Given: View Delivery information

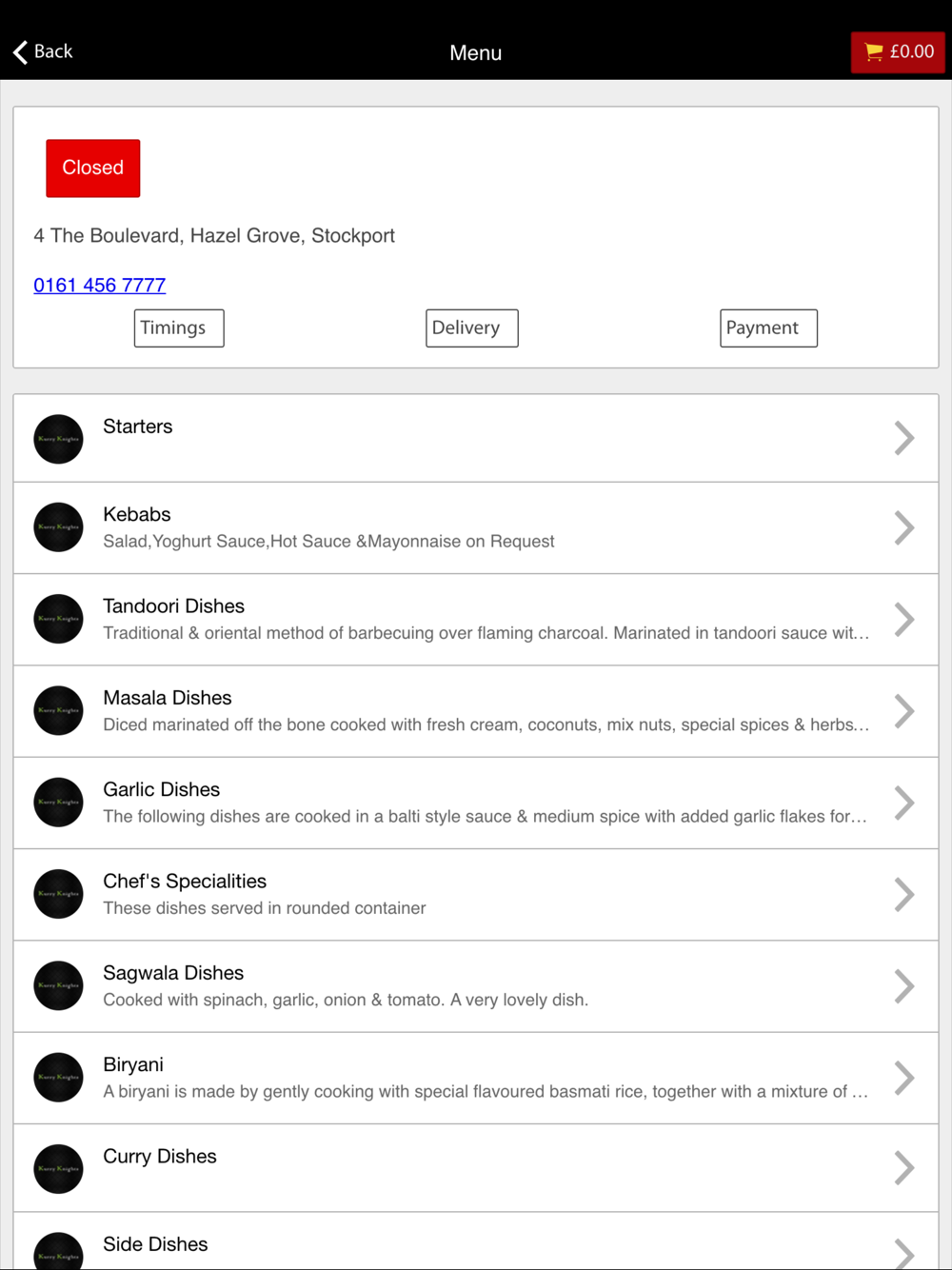Looking at the screenshot, I should tap(471, 328).
